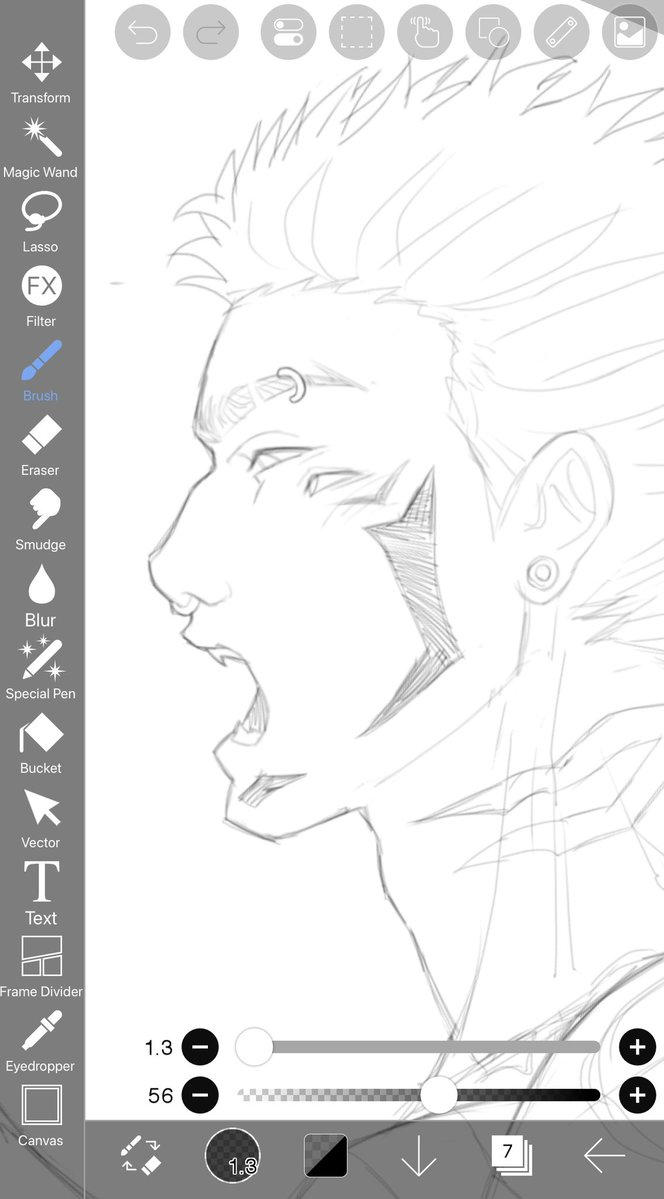Decrease opacity with minus button
Viewport: 664px width, 1199px height.
(200, 1095)
